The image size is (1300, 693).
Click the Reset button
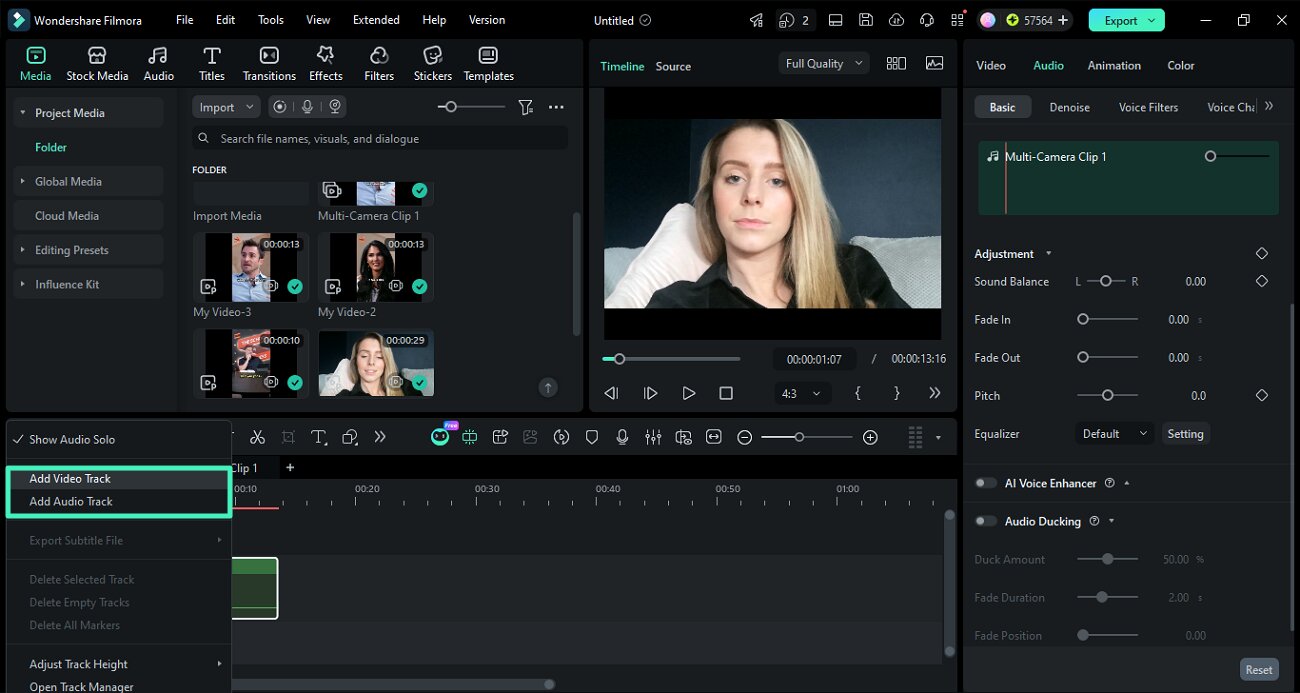(x=1259, y=670)
